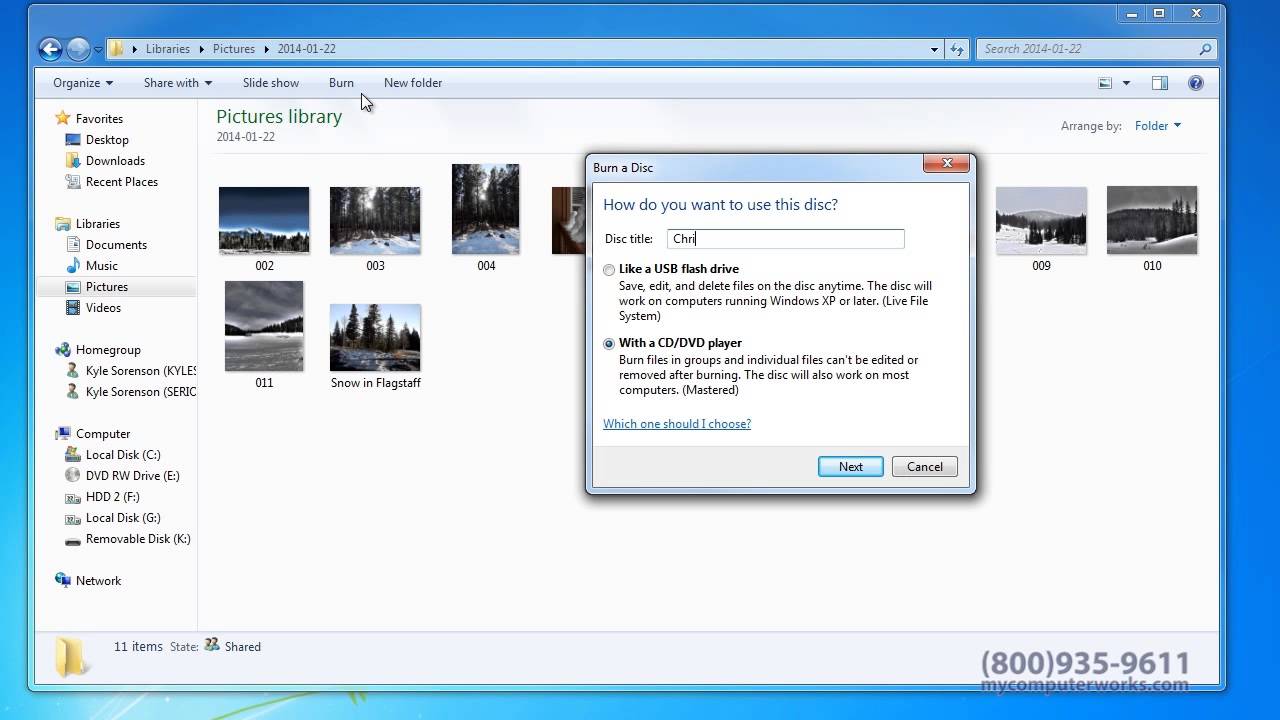Open DVD RW Drive (E:)
Viewport: 1280px width, 720px height.
click(x=133, y=475)
